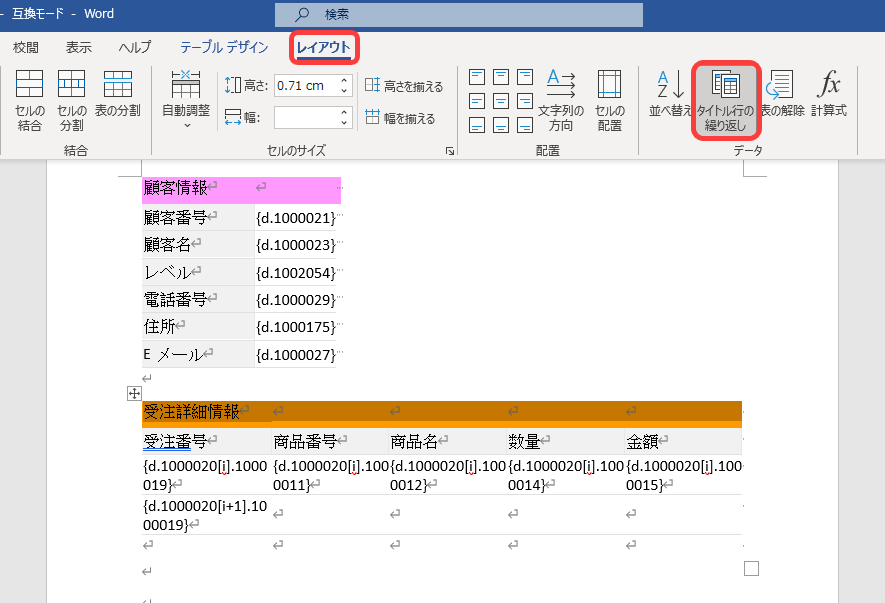Select top-left cell alignment option
Screen dimensions: 885x603
tap(477, 77)
